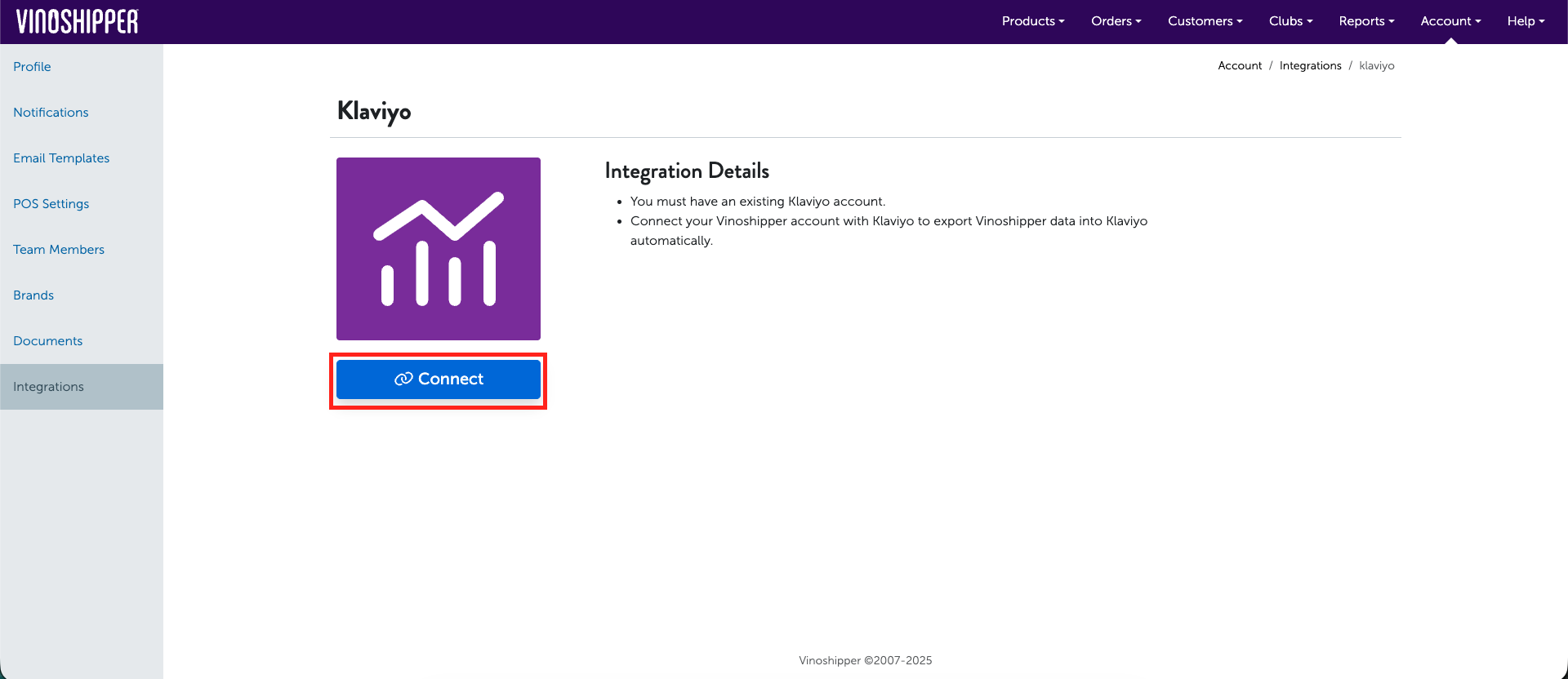The image size is (1568, 679).
Task: Expand the Customers menu
Action: [x=1205, y=21]
